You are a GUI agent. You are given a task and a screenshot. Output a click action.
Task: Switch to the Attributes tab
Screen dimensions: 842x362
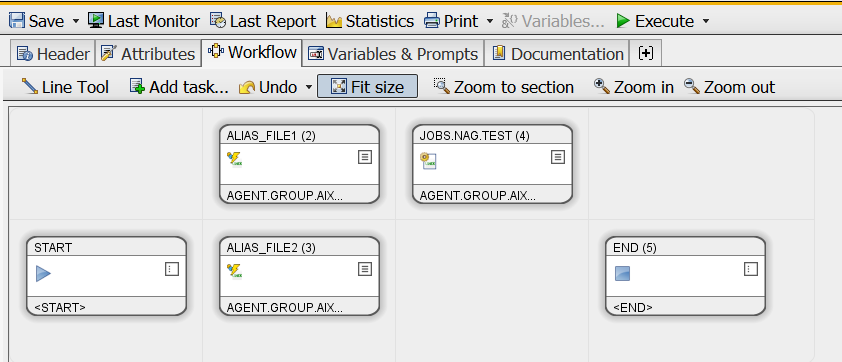tap(148, 54)
